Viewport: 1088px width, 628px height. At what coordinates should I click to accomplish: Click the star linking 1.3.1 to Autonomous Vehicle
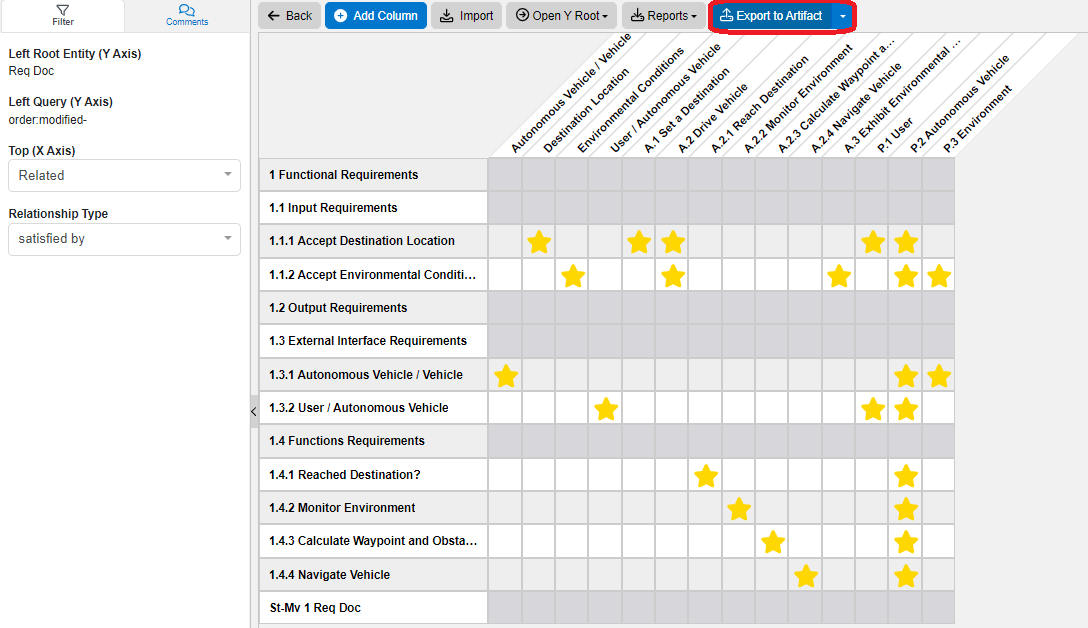click(x=506, y=375)
